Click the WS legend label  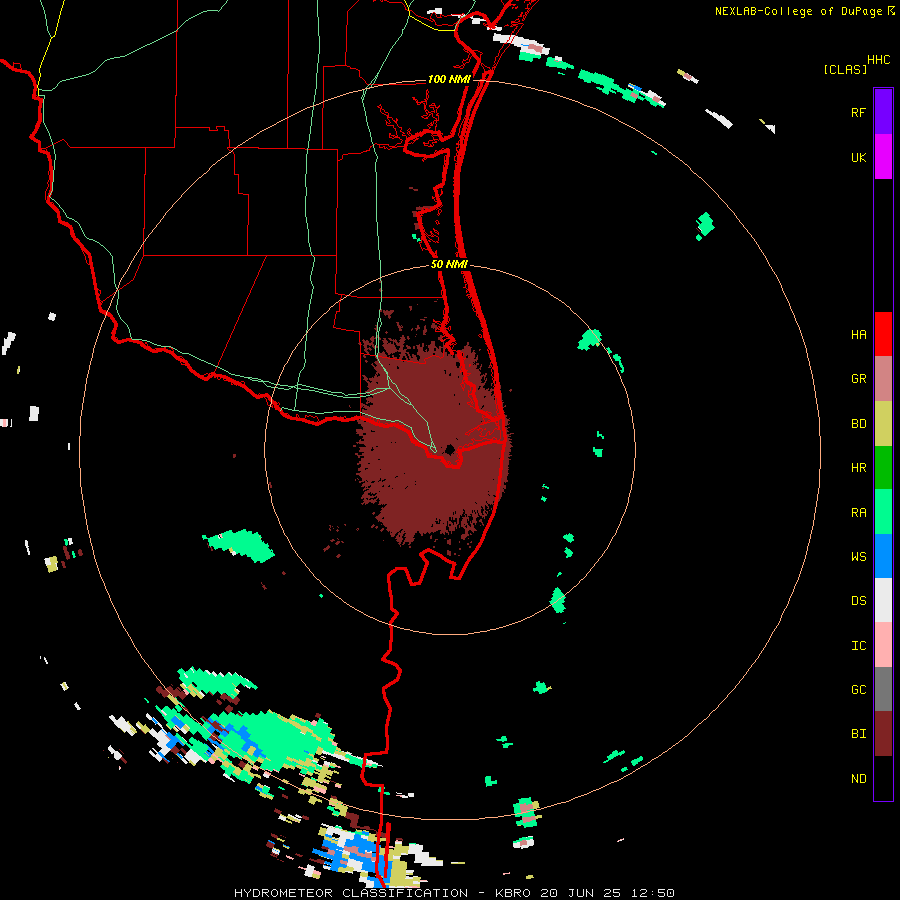point(858,557)
